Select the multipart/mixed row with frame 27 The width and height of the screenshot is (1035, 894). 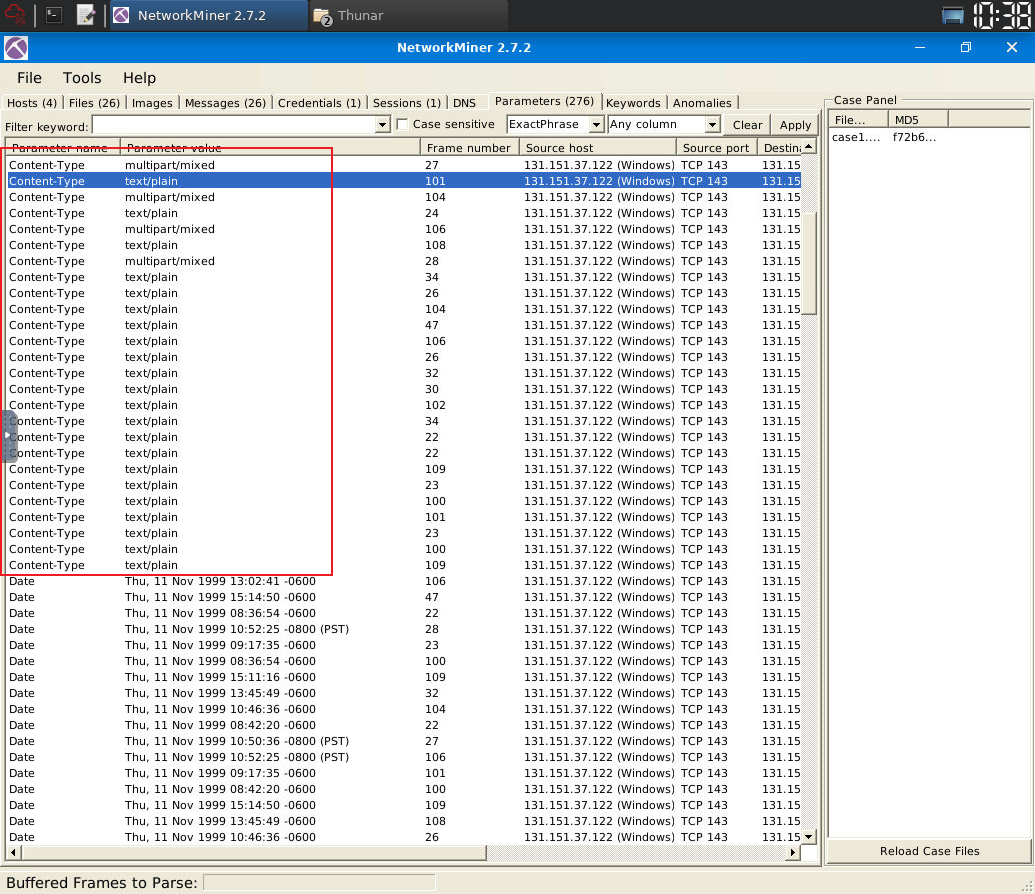(403, 165)
